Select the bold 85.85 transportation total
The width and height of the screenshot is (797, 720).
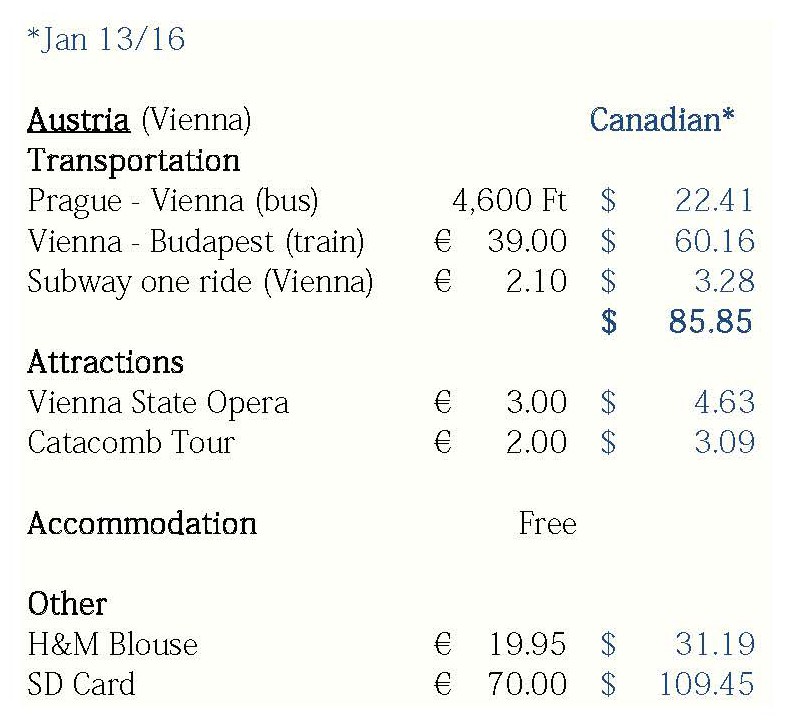point(709,322)
